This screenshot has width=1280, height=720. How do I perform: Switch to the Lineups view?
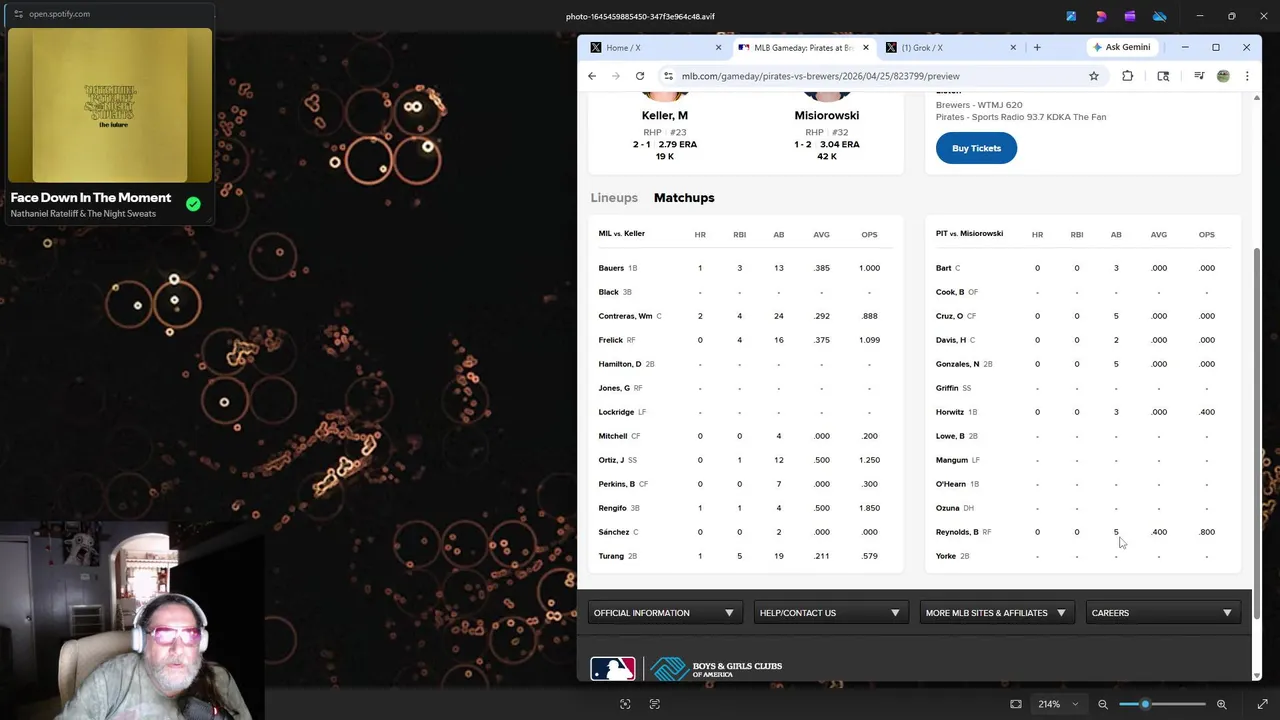point(614,198)
